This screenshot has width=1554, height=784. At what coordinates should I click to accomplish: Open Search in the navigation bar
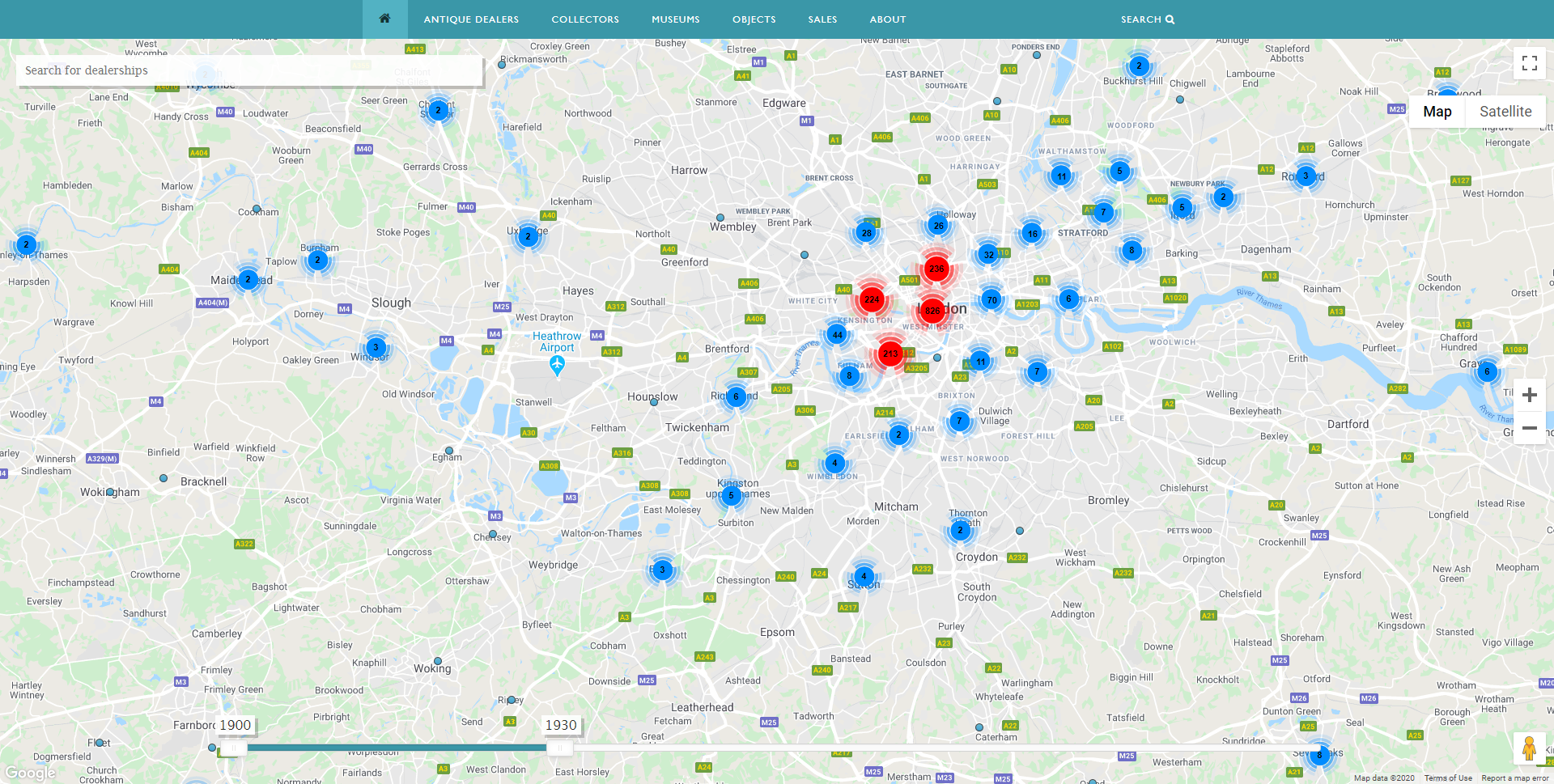pos(1147,19)
